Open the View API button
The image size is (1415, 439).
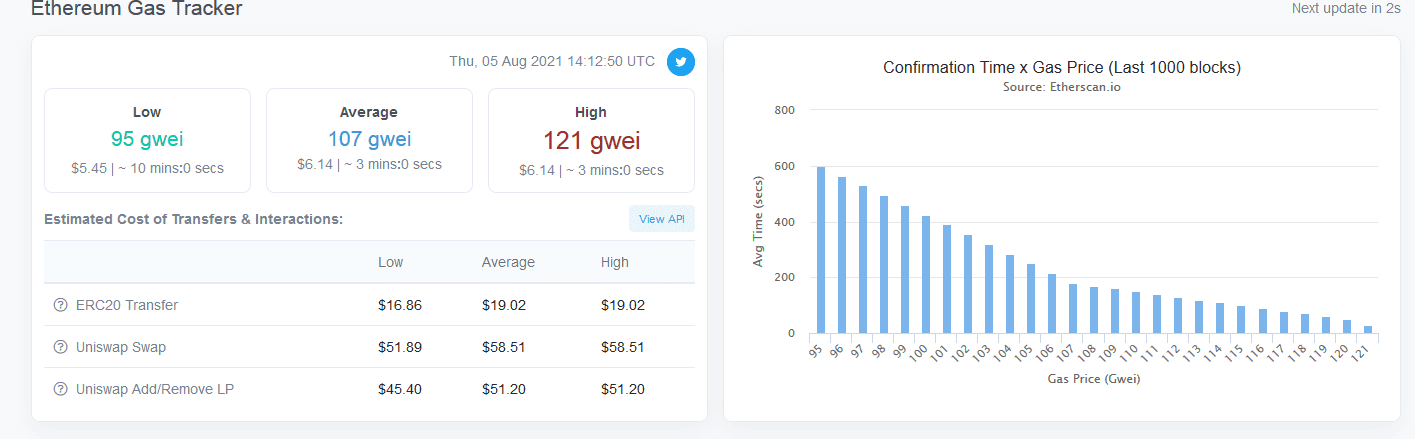click(661, 219)
